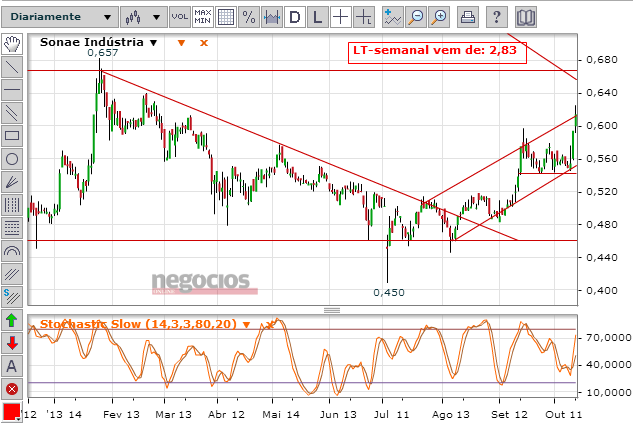The width and height of the screenshot is (633, 430).
Task: Toggle the VOL volume display
Action: 180,17
